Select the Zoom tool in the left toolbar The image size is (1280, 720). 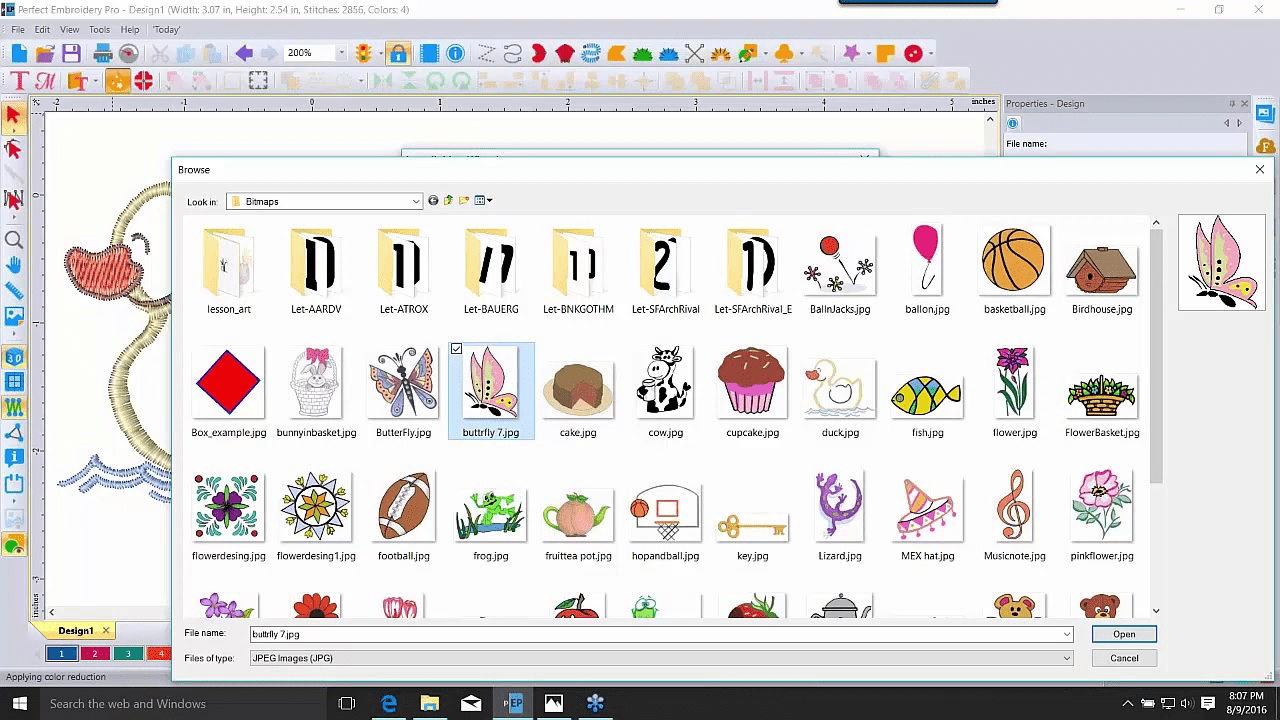(14, 238)
